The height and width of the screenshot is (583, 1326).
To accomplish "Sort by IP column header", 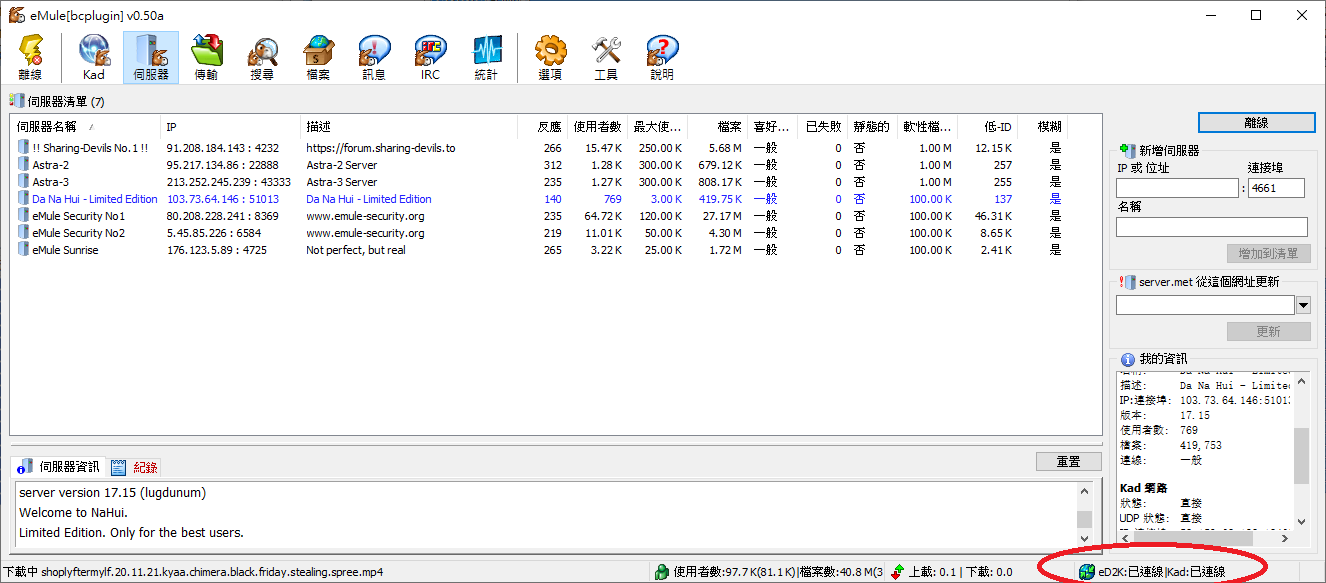I will tap(230, 127).
